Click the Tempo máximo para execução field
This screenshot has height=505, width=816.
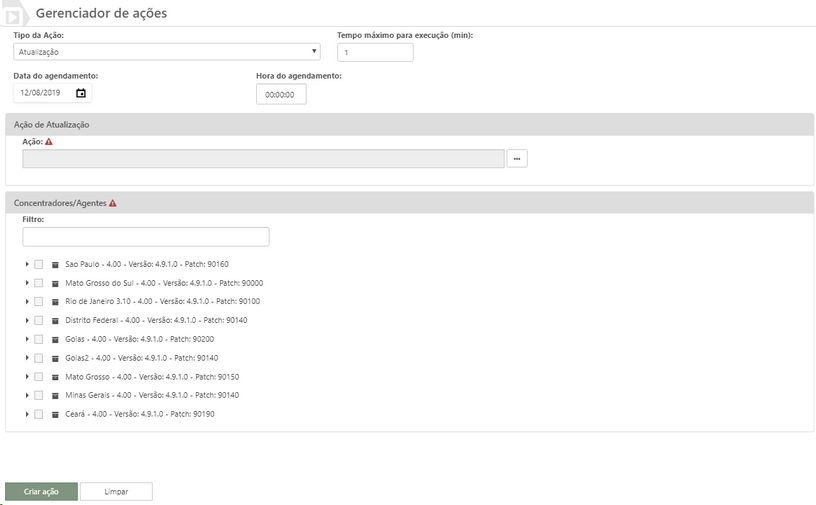[x=375, y=53]
